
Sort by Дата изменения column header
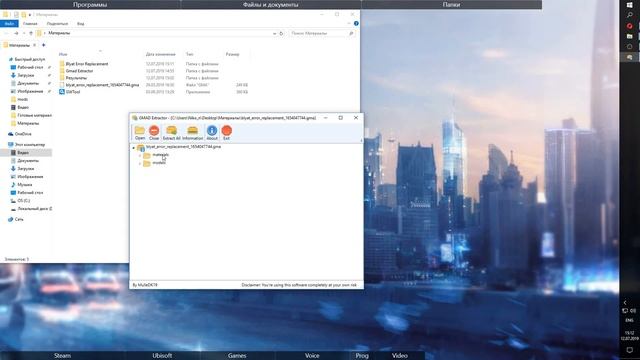161,54
